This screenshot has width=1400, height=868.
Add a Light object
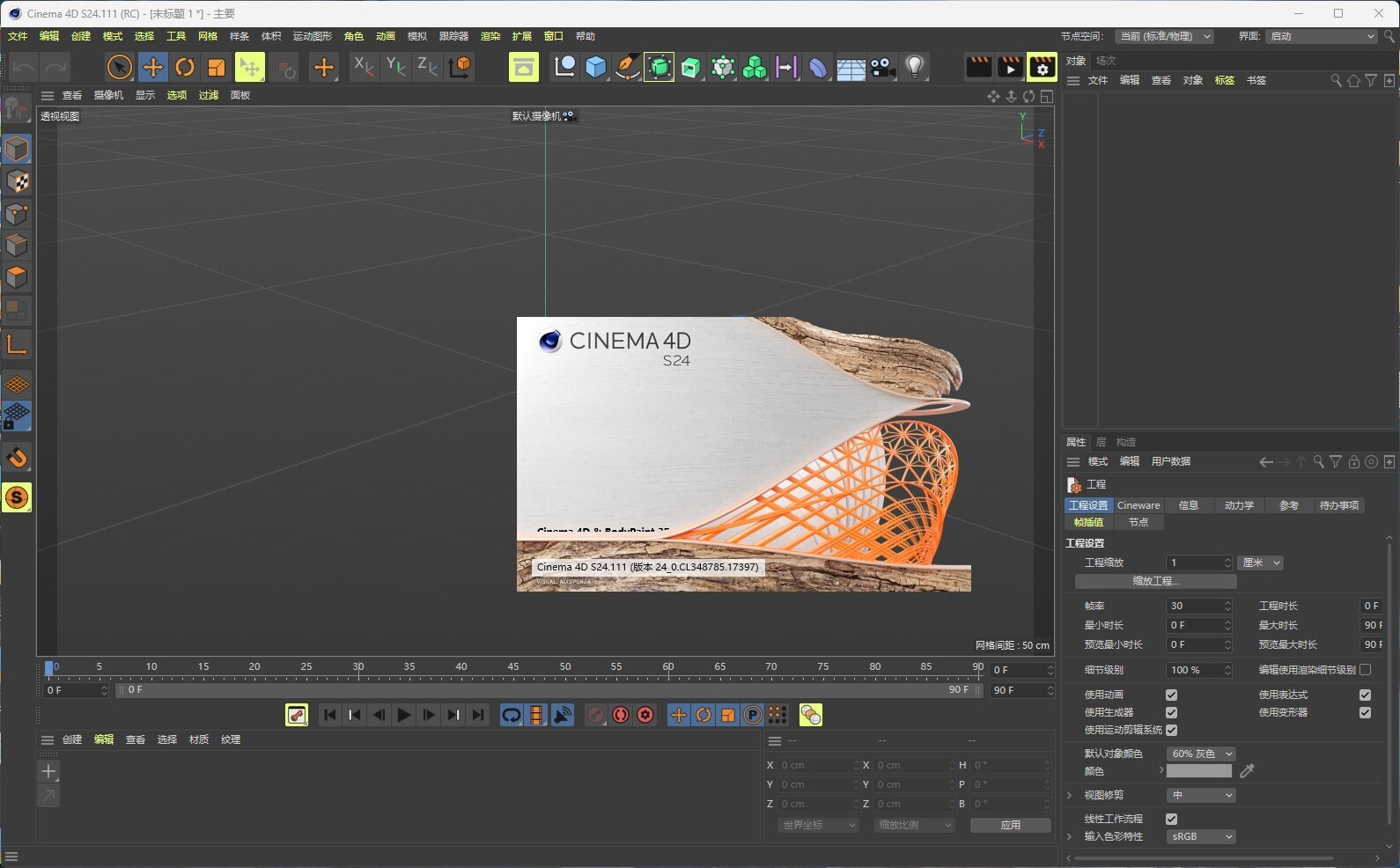[x=915, y=67]
